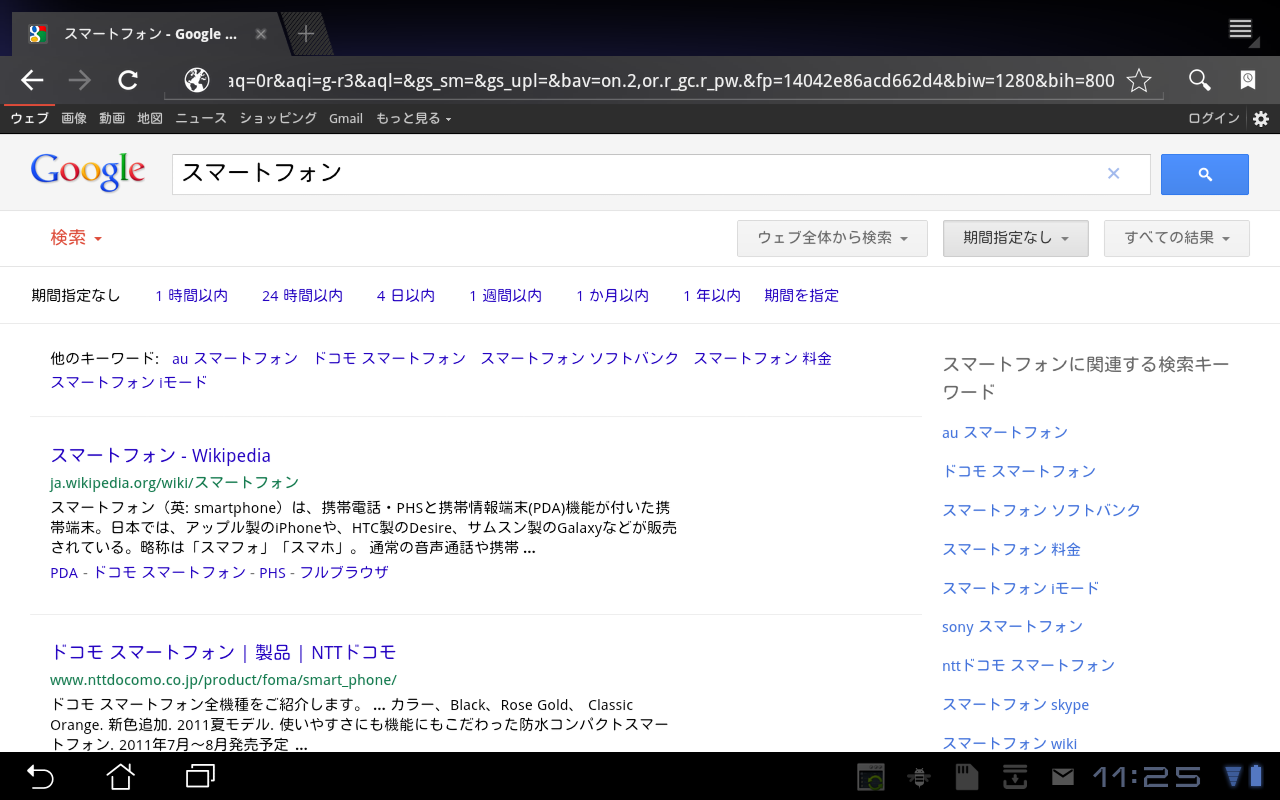Open a new tab with plus button

[306, 34]
